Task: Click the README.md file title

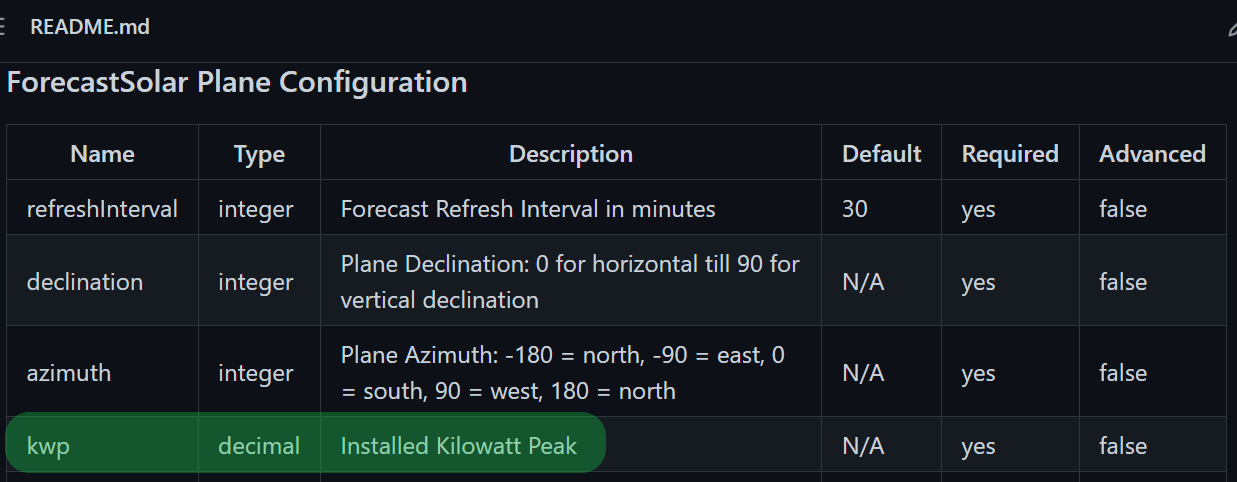Action: click(90, 27)
